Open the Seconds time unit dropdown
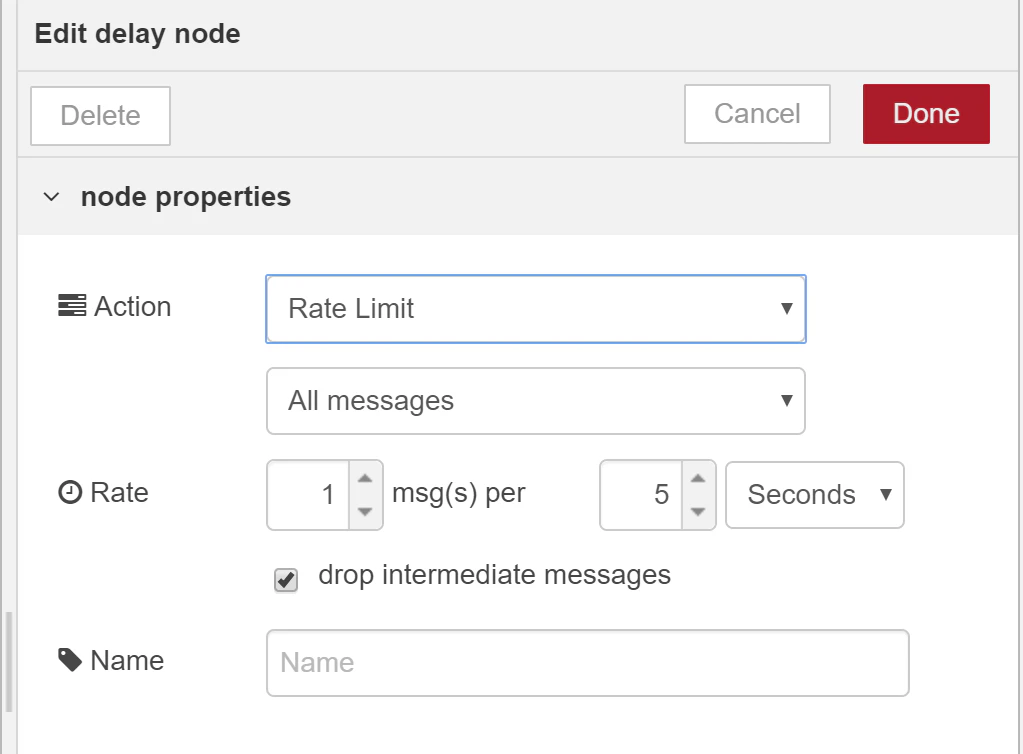Viewport: 1023px width, 754px height. (x=815, y=495)
